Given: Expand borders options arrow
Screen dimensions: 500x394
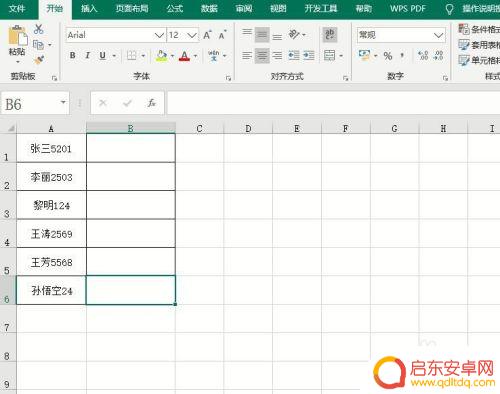Looking at the screenshot, I should (143, 56).
